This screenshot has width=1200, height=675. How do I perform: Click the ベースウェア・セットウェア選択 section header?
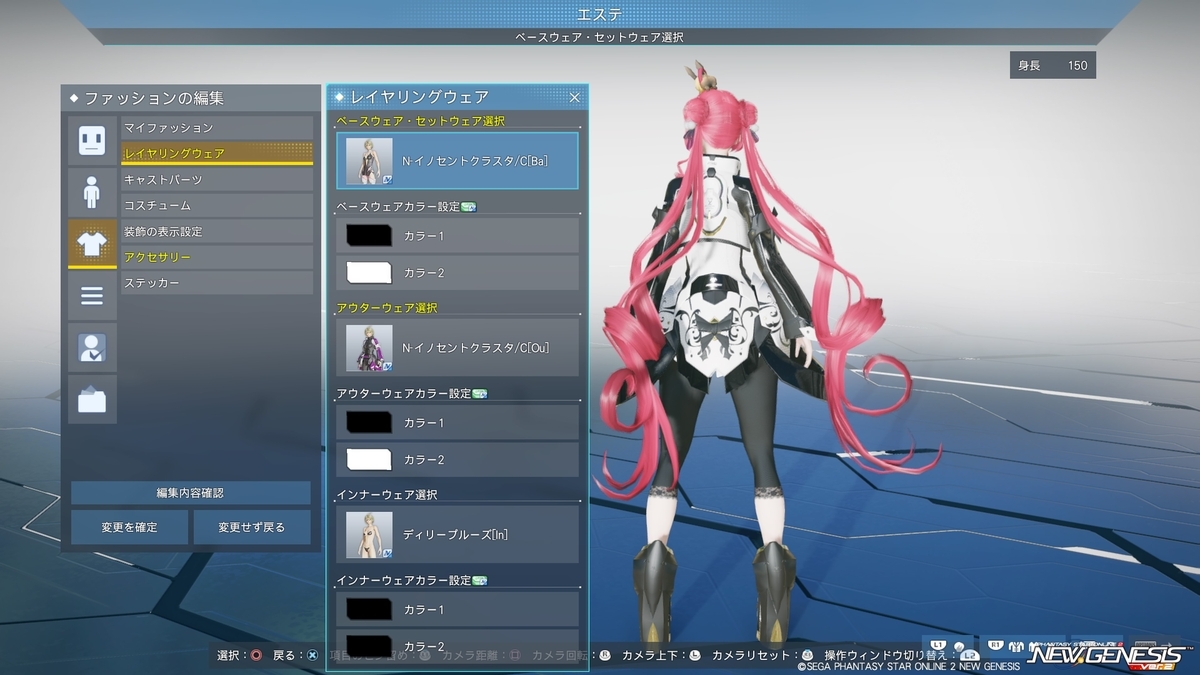click(x=420, y=120)
